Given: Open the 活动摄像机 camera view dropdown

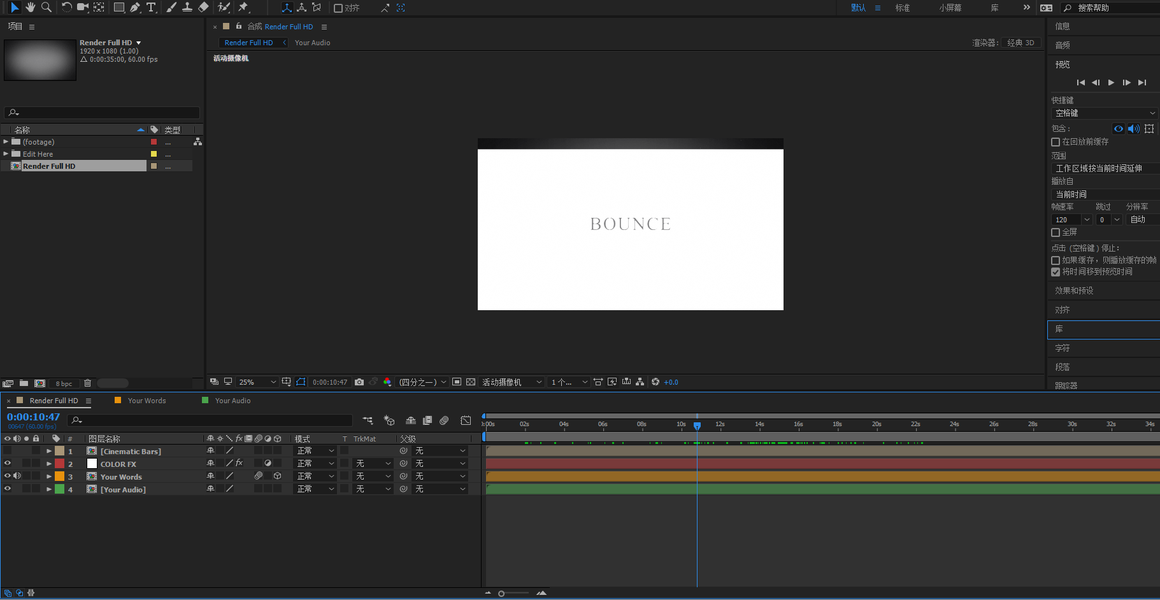Looking at the screenshot, I should [512, 382].
